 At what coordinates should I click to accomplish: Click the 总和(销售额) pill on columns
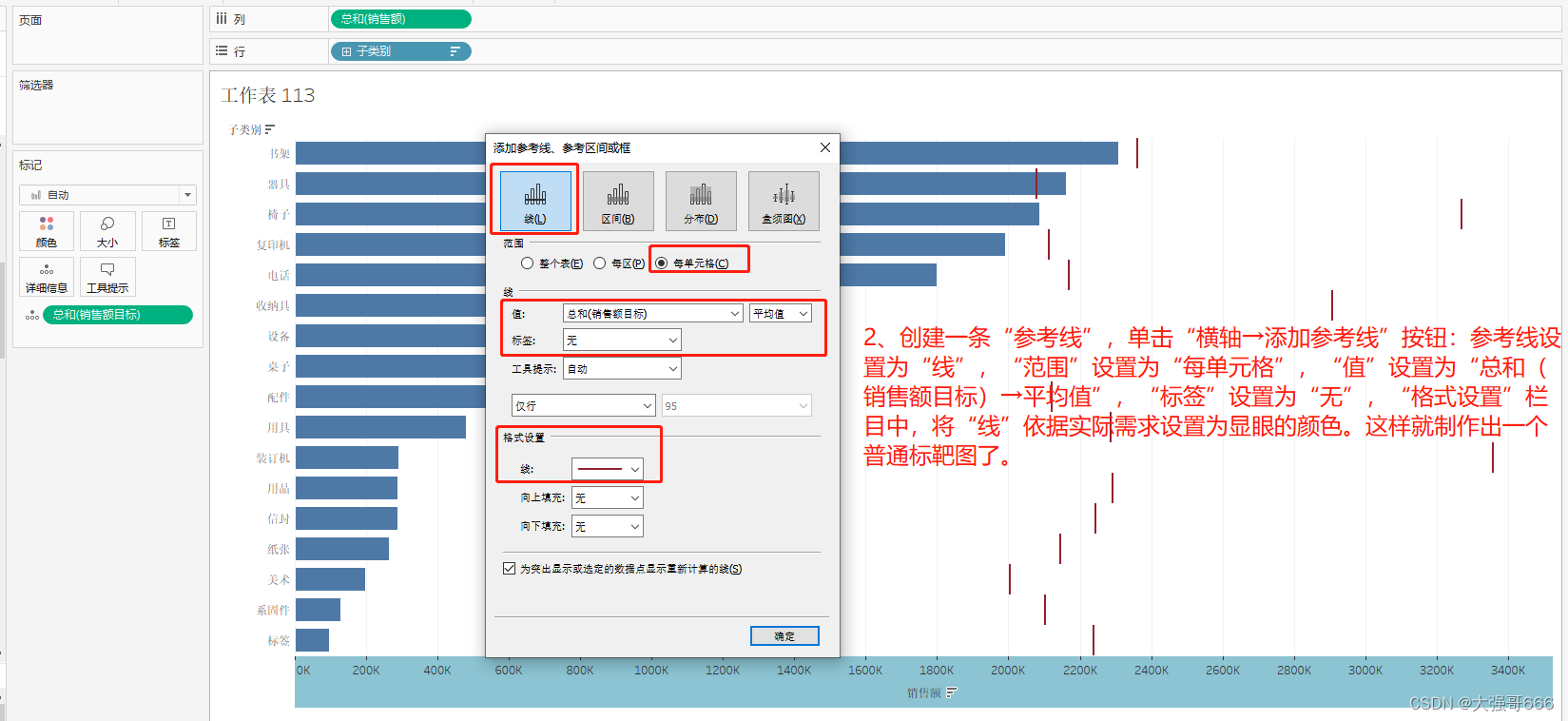click(x=400, y=19)
